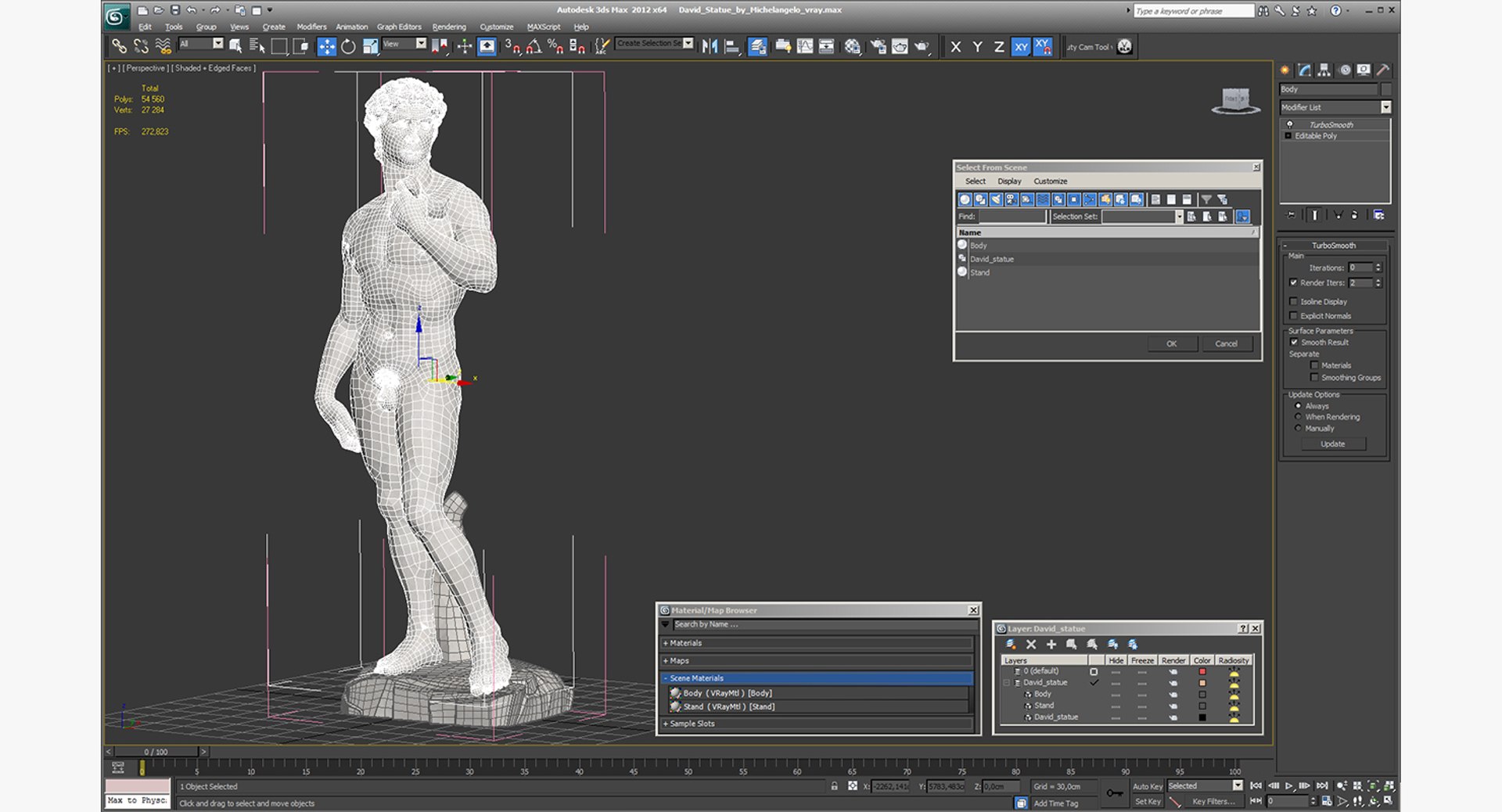Click the Set Key key icon
Image resolution: width=1502 pixels, height=812 pixels.
click(1115, 793)
